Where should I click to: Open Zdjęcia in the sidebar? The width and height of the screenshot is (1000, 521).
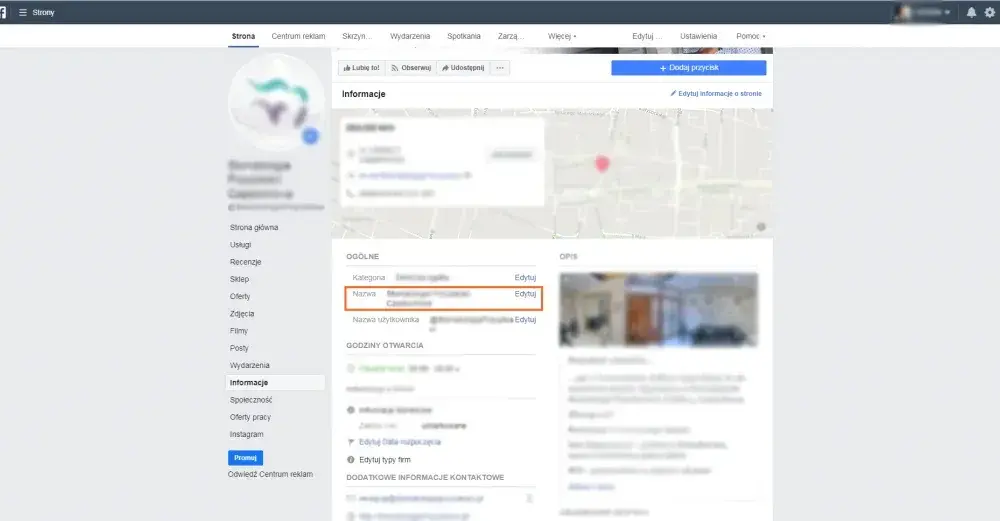(x=242, y=314)
